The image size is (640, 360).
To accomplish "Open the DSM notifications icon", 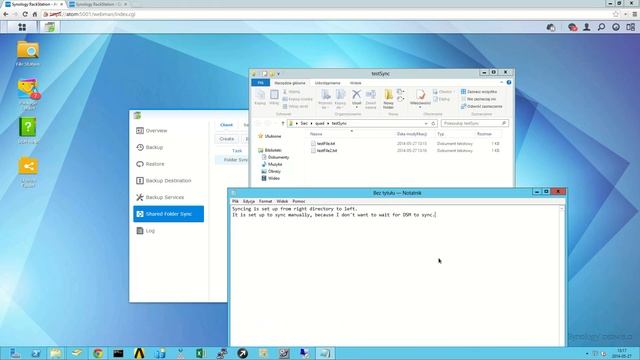I will click(x=572, y=27).
